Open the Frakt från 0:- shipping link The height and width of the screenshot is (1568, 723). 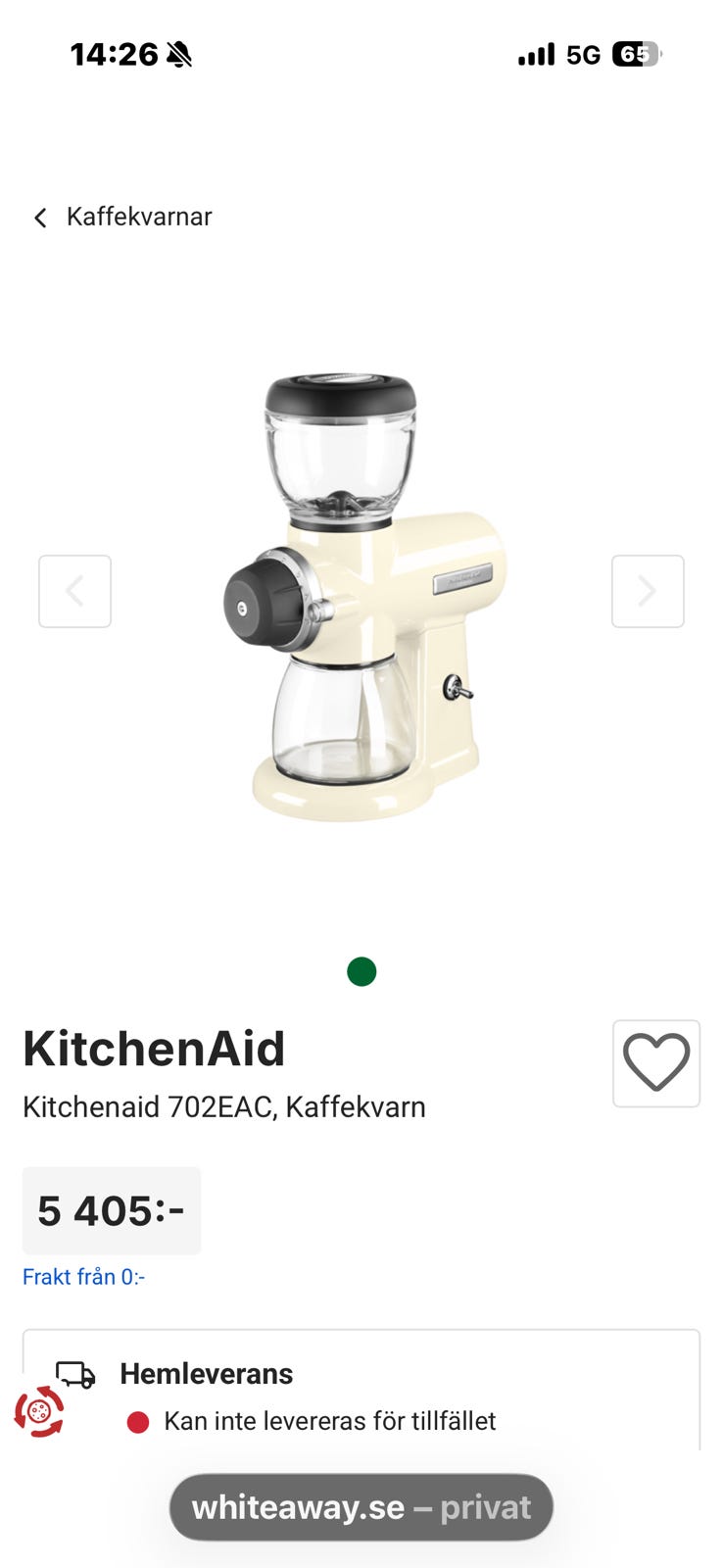click(x=83, y=1277)
